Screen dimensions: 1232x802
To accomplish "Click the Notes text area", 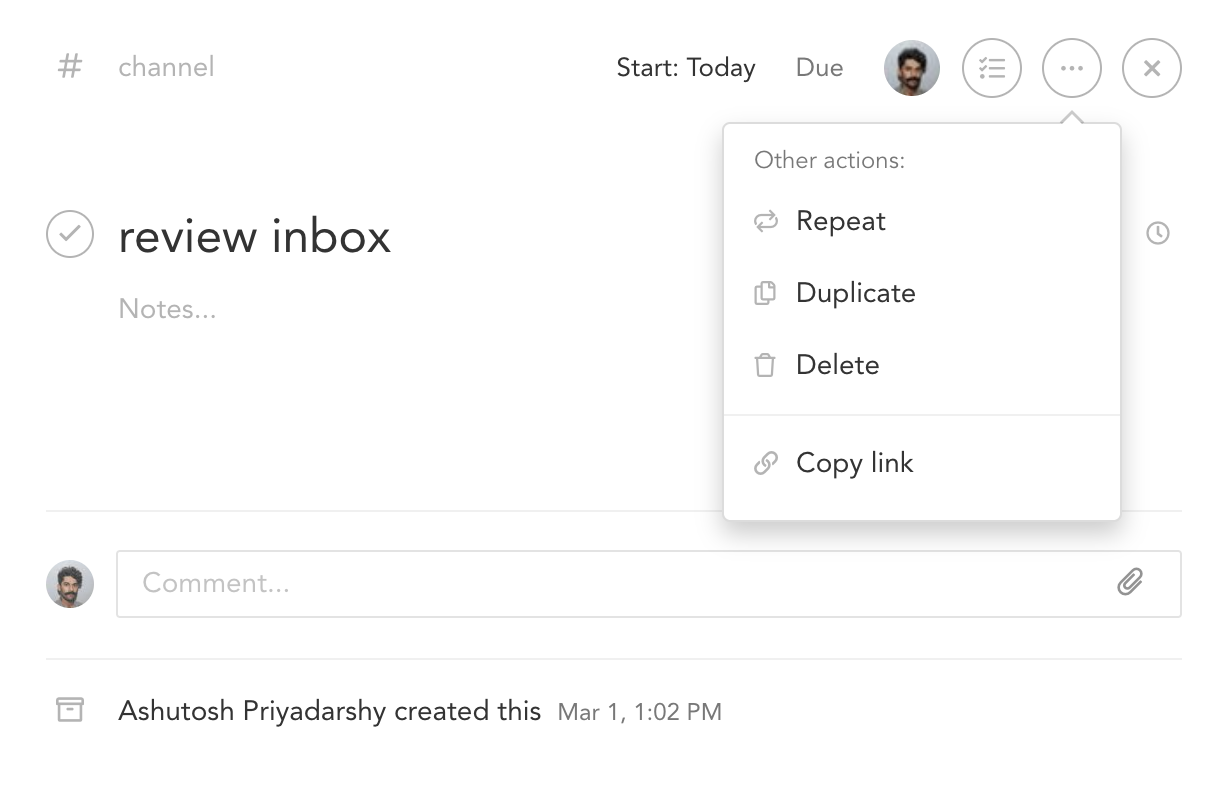I will point(167,309).
